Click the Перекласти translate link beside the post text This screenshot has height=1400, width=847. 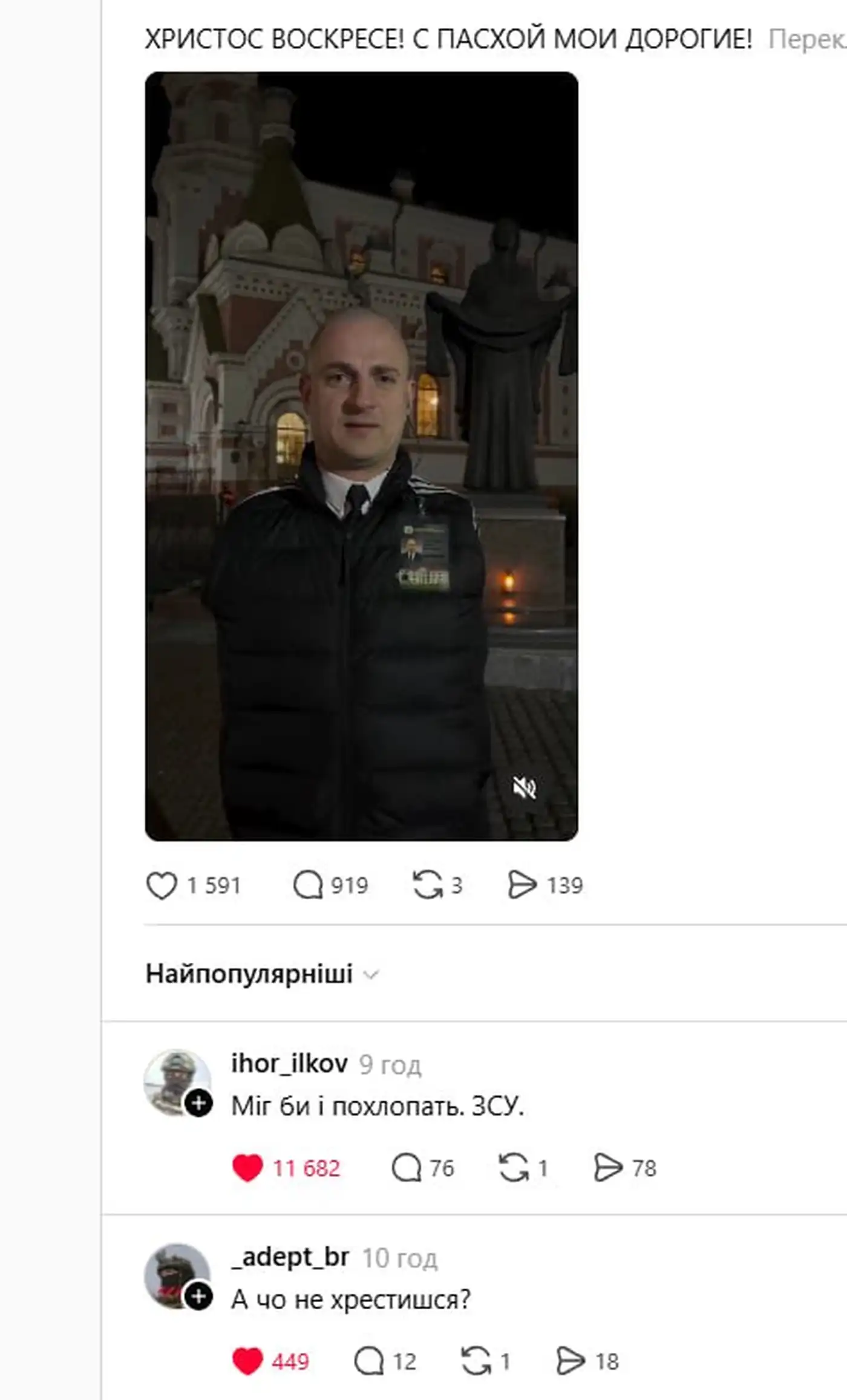[807, 40]
